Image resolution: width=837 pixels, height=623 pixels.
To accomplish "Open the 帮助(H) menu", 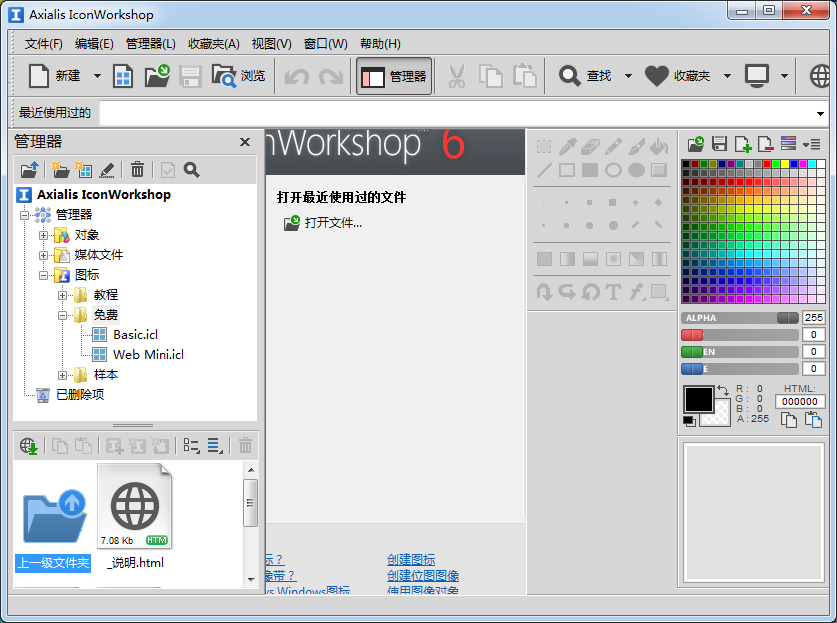I will pos(380,44).
